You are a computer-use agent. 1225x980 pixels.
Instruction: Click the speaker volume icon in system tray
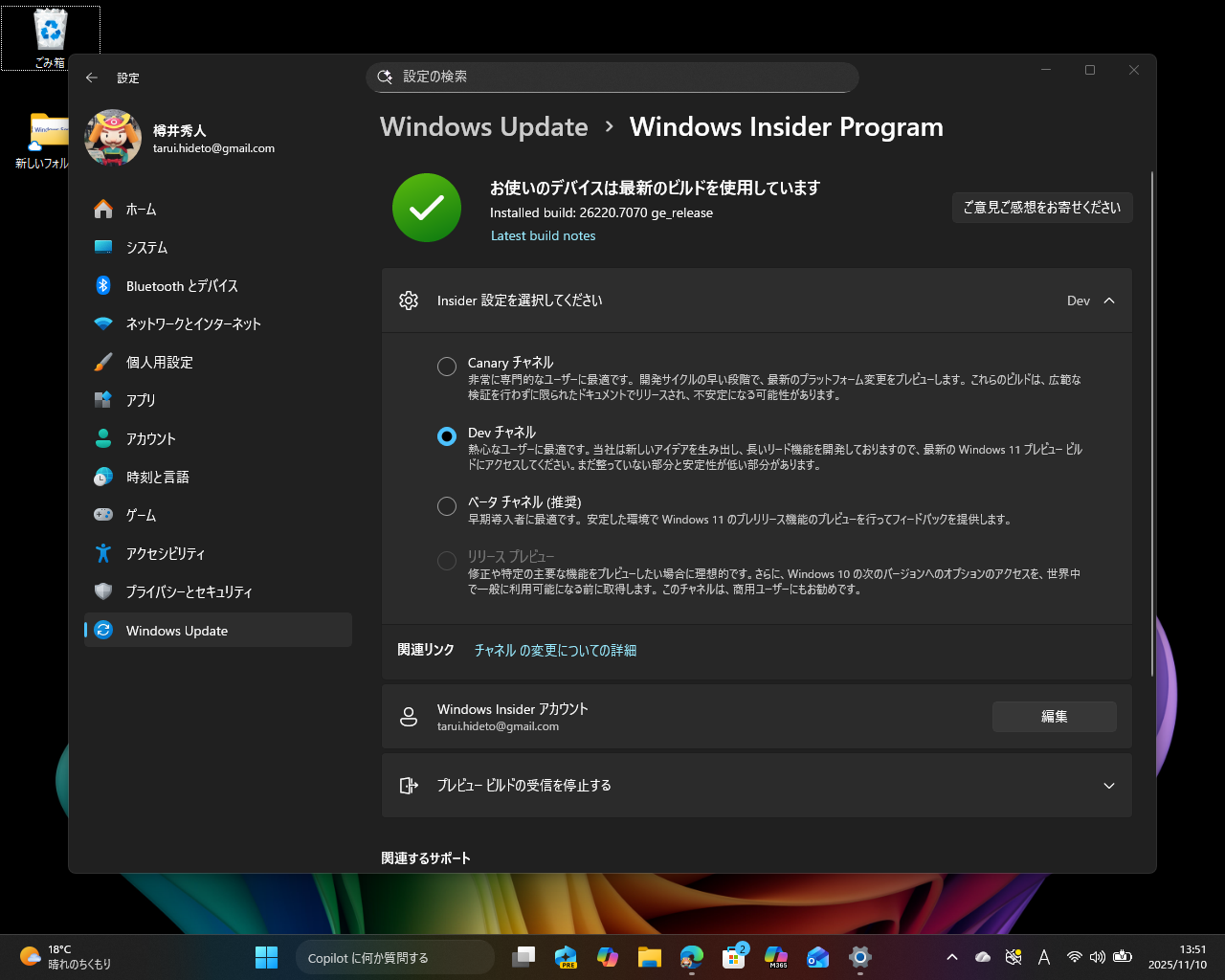tap(1098, 957)
